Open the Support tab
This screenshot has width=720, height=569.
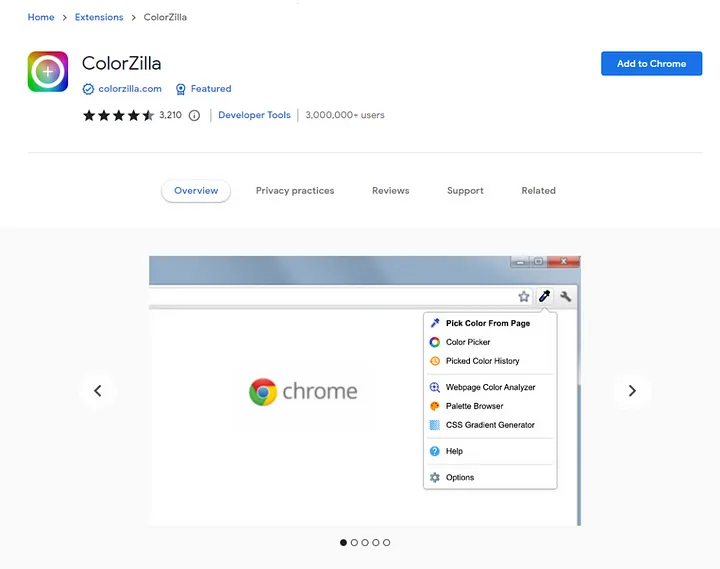[x=465, y=191]
